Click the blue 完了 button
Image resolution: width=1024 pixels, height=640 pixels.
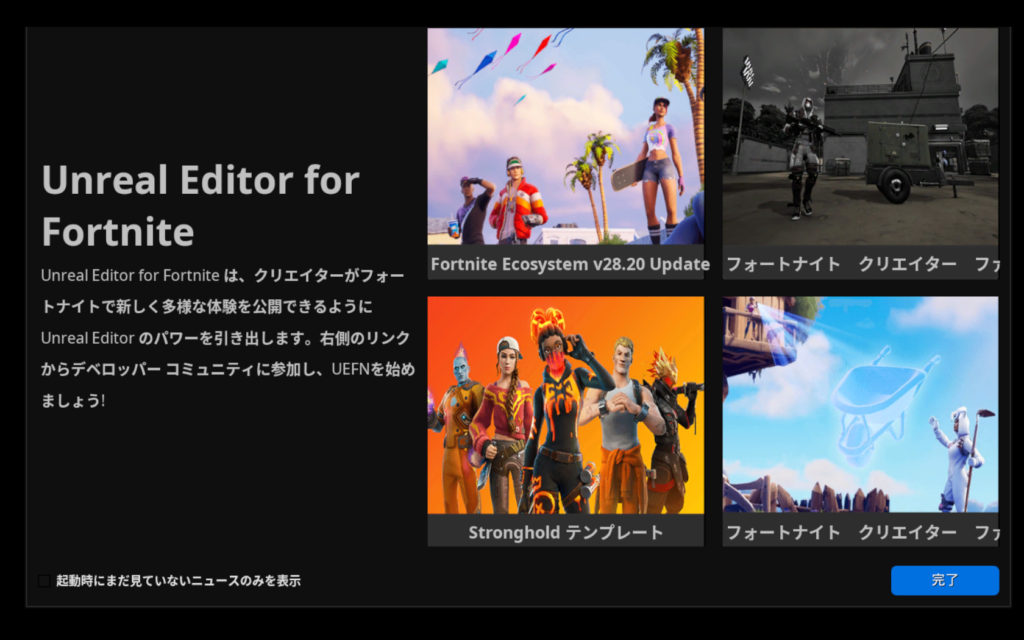(944, 580)
